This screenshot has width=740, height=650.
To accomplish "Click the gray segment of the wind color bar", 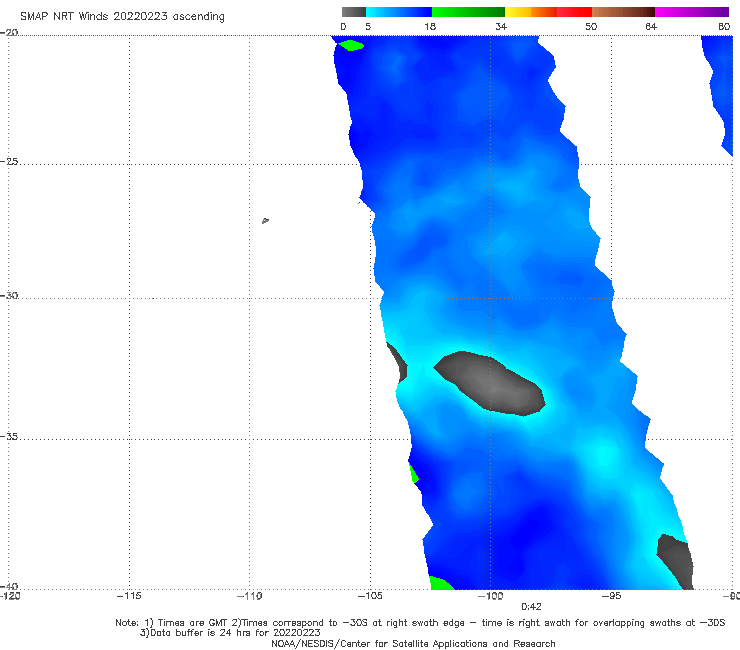I will [x=353, y=12].
